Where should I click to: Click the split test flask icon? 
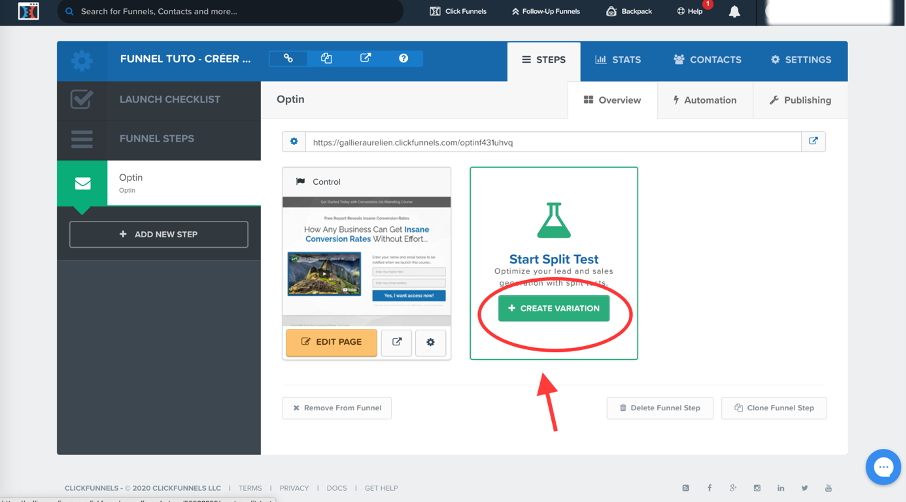pyautogui.click(x=554, y=220)
